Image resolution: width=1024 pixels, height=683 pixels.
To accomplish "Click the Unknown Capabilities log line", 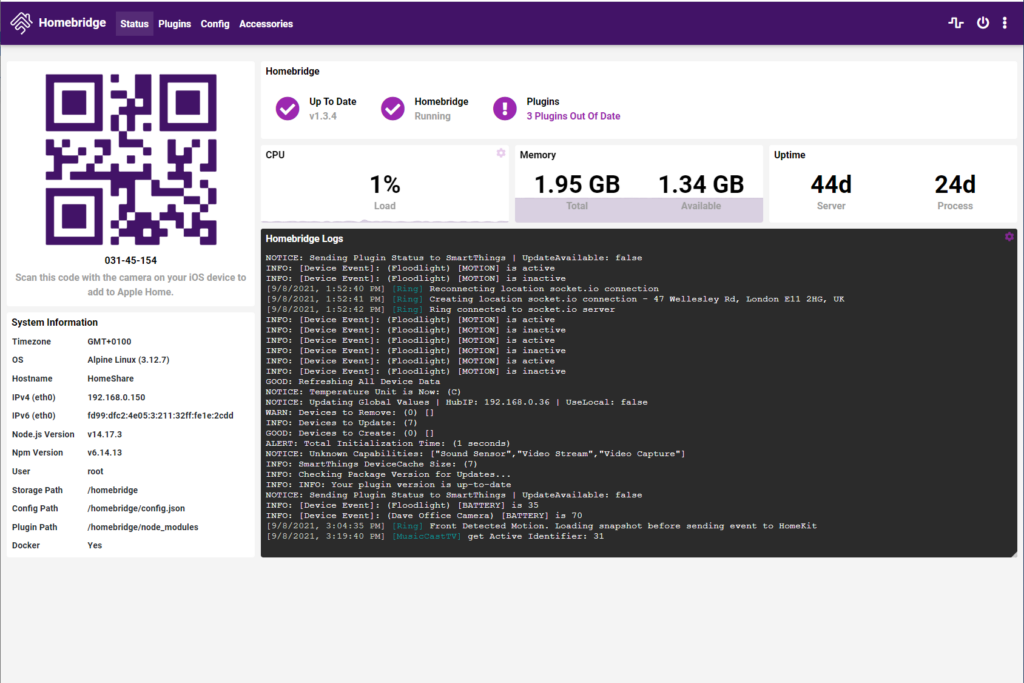I will (x=475, y=454).
